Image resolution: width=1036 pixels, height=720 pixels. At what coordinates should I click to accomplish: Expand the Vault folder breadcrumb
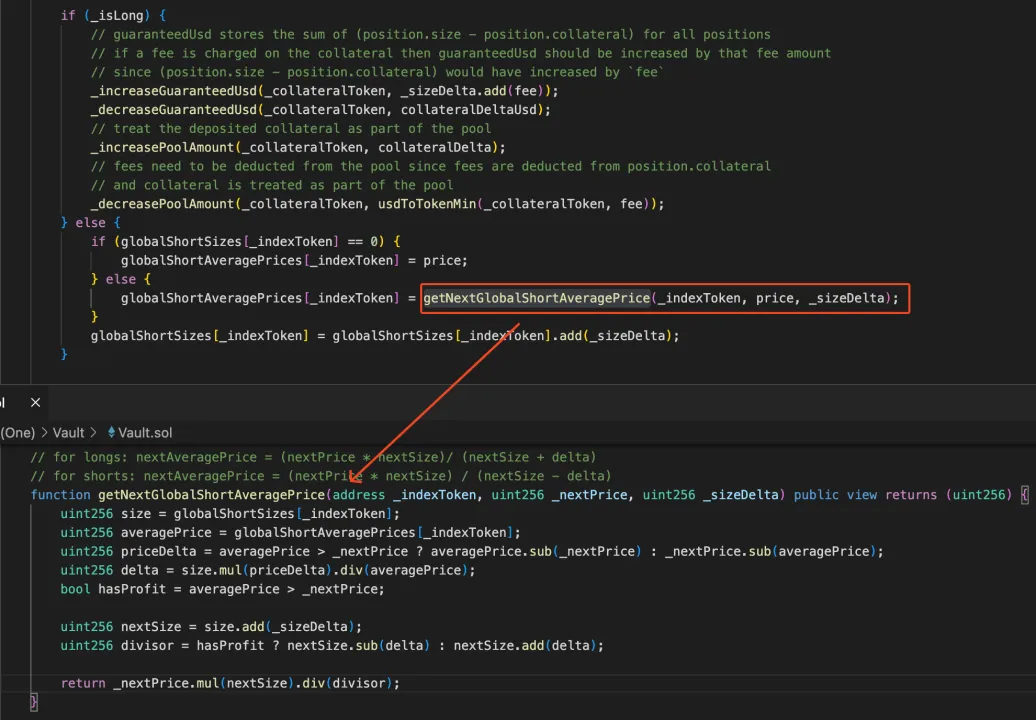pyautogui.click(x=68, y=432)
